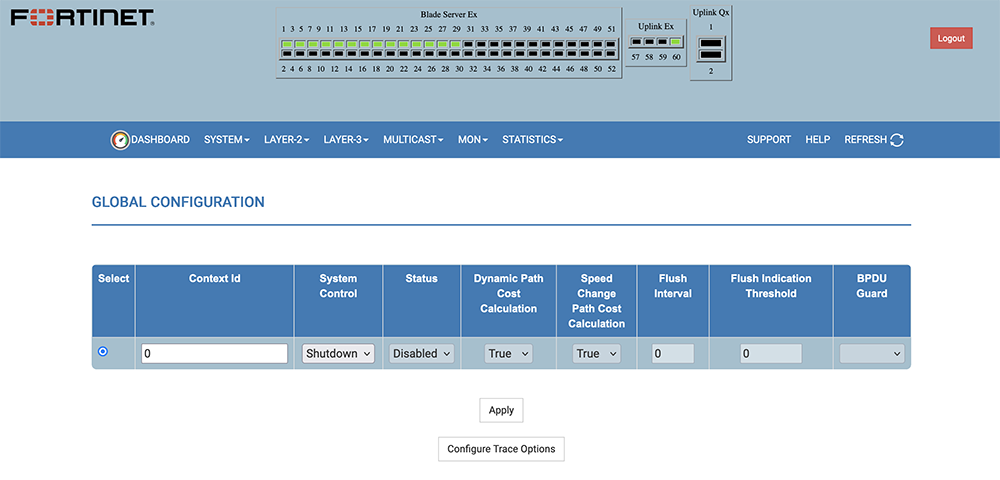Click Uplink Ex port 58 icon
This screenshot has width=1000, height=480.
click(x=649, y=42)
